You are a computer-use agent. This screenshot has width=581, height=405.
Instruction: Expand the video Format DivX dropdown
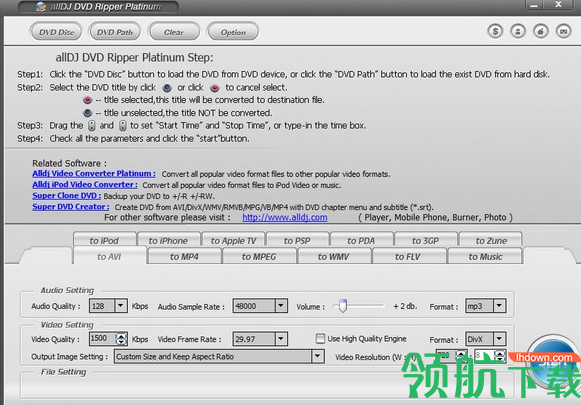pos(499,339)
